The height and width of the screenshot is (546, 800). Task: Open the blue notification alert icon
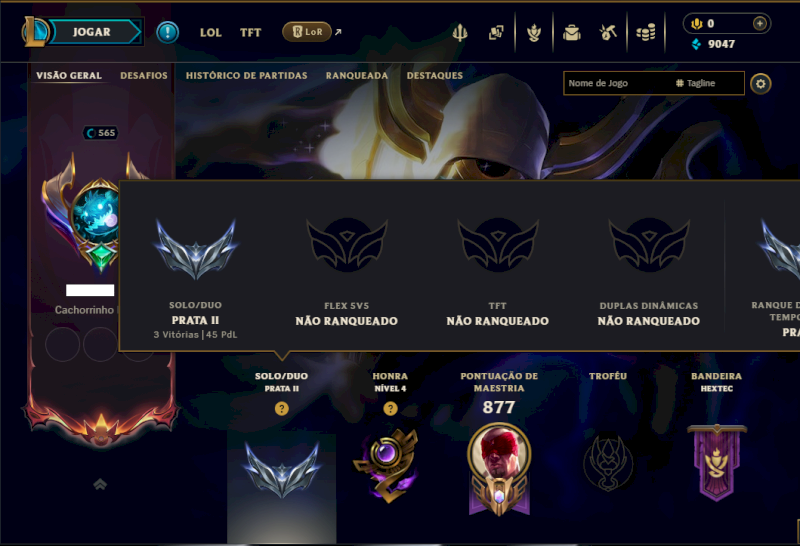[167, 32]
